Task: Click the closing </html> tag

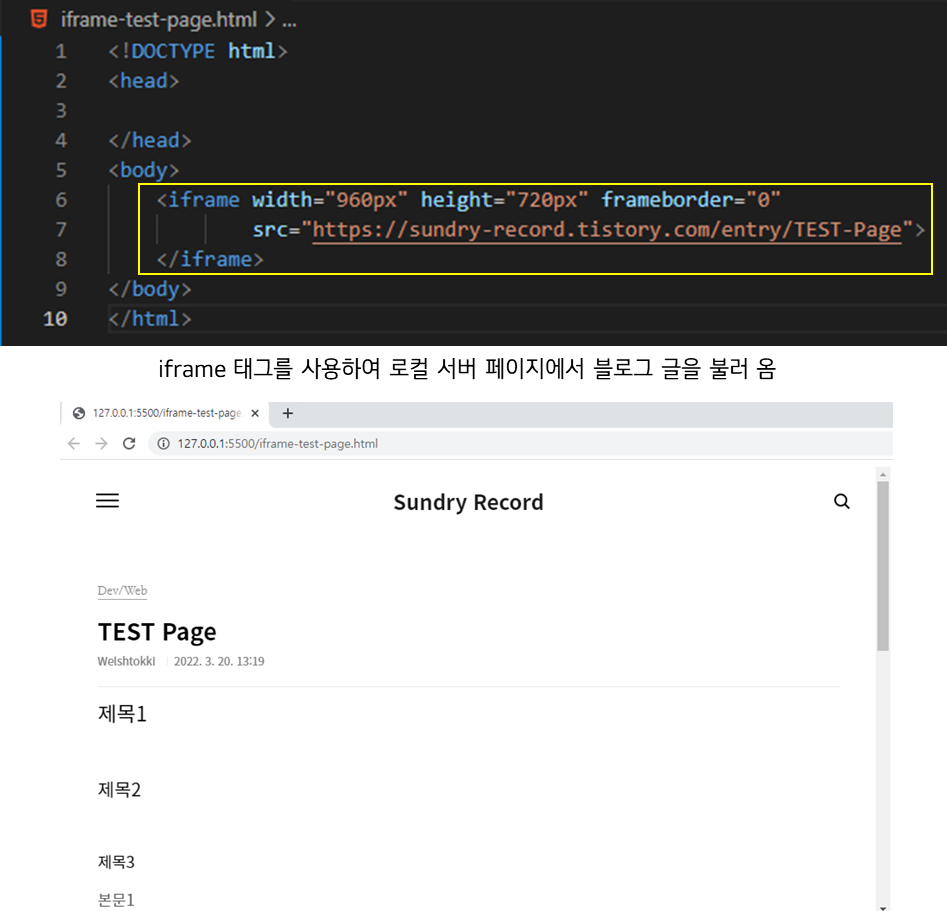Action: point(150,319)
